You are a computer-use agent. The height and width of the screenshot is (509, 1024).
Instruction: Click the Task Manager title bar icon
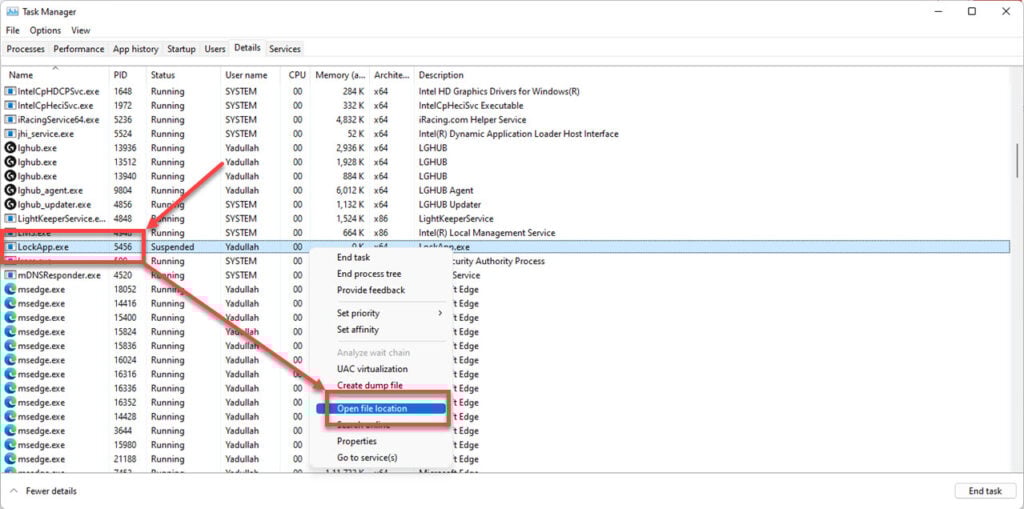pyautogui.click(x=12, y=12)
